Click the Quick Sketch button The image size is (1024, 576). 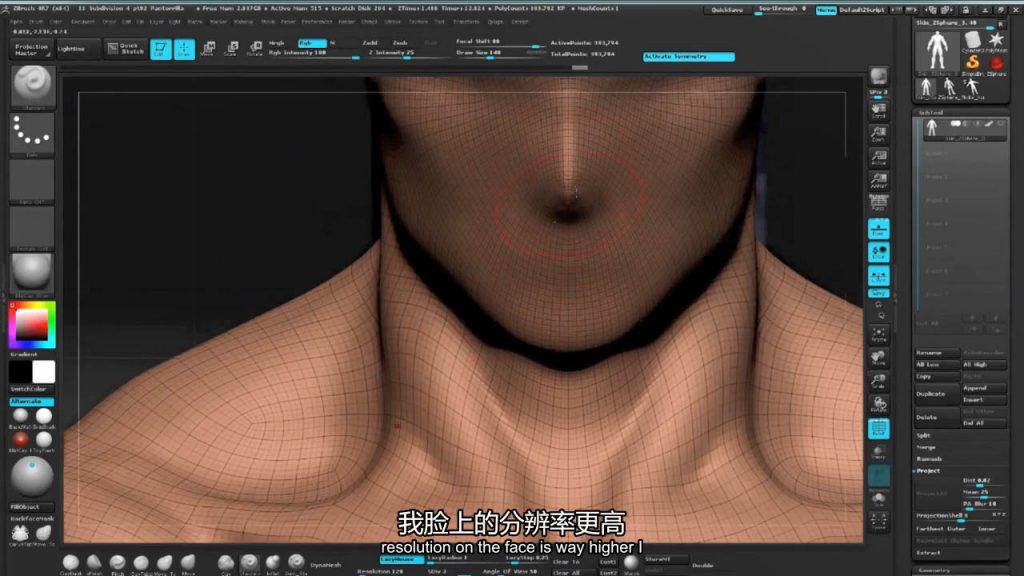(x=125, y=49)
